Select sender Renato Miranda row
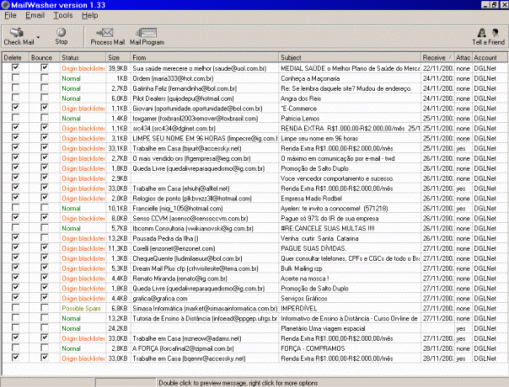Image resolution: width=509 pixels, height=387 pixels. [x=180, y=278]
